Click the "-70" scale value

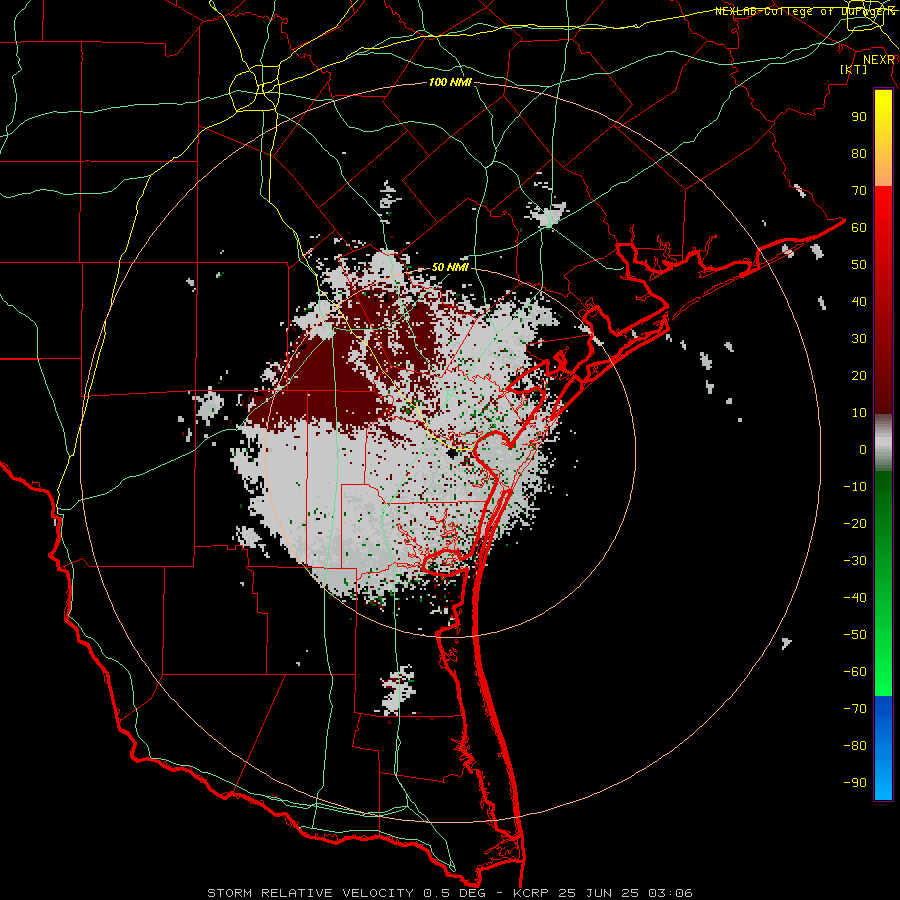(x=855, y=709)
